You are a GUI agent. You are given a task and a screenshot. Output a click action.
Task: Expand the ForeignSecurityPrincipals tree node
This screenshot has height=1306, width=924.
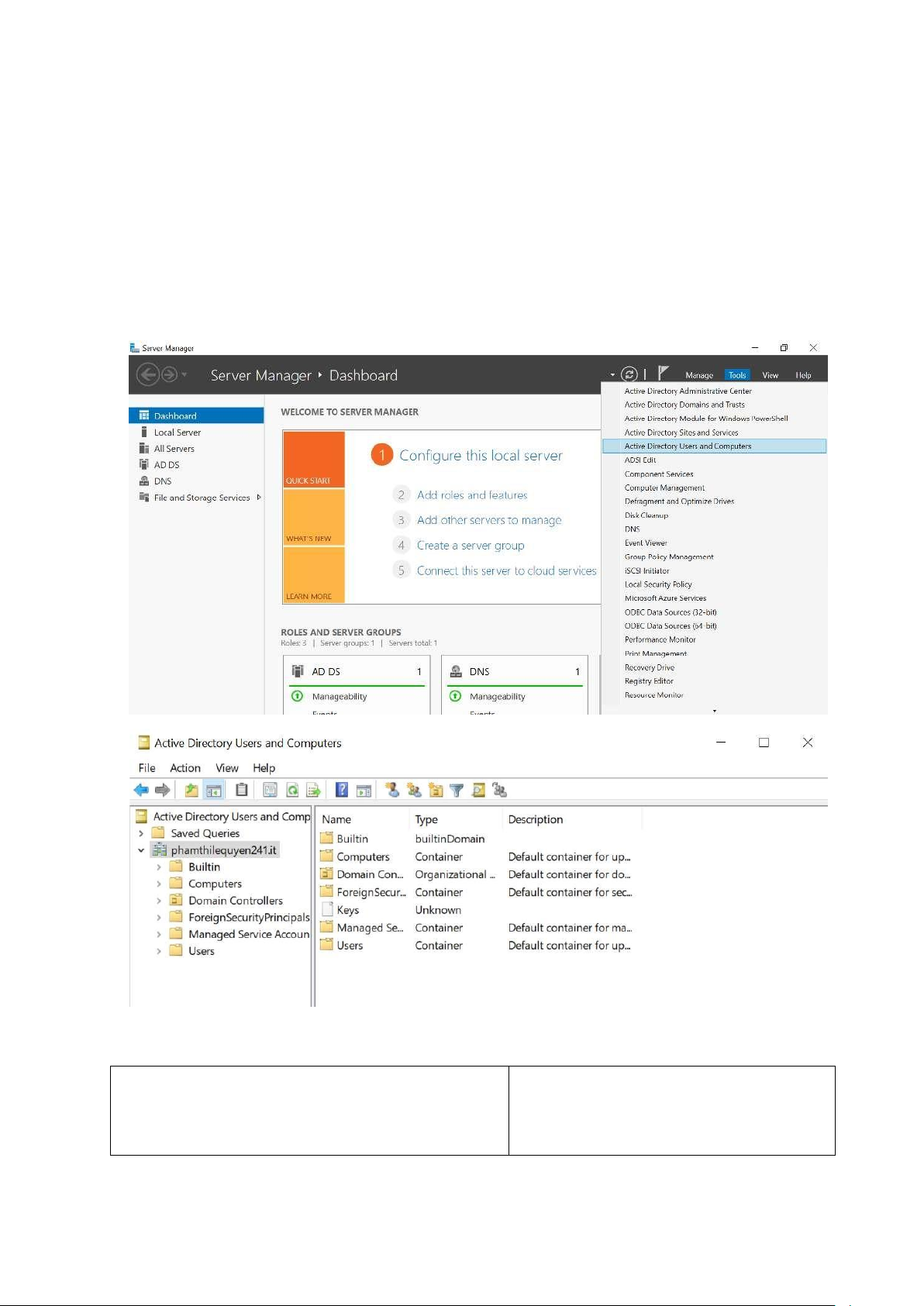coord(159,918)
